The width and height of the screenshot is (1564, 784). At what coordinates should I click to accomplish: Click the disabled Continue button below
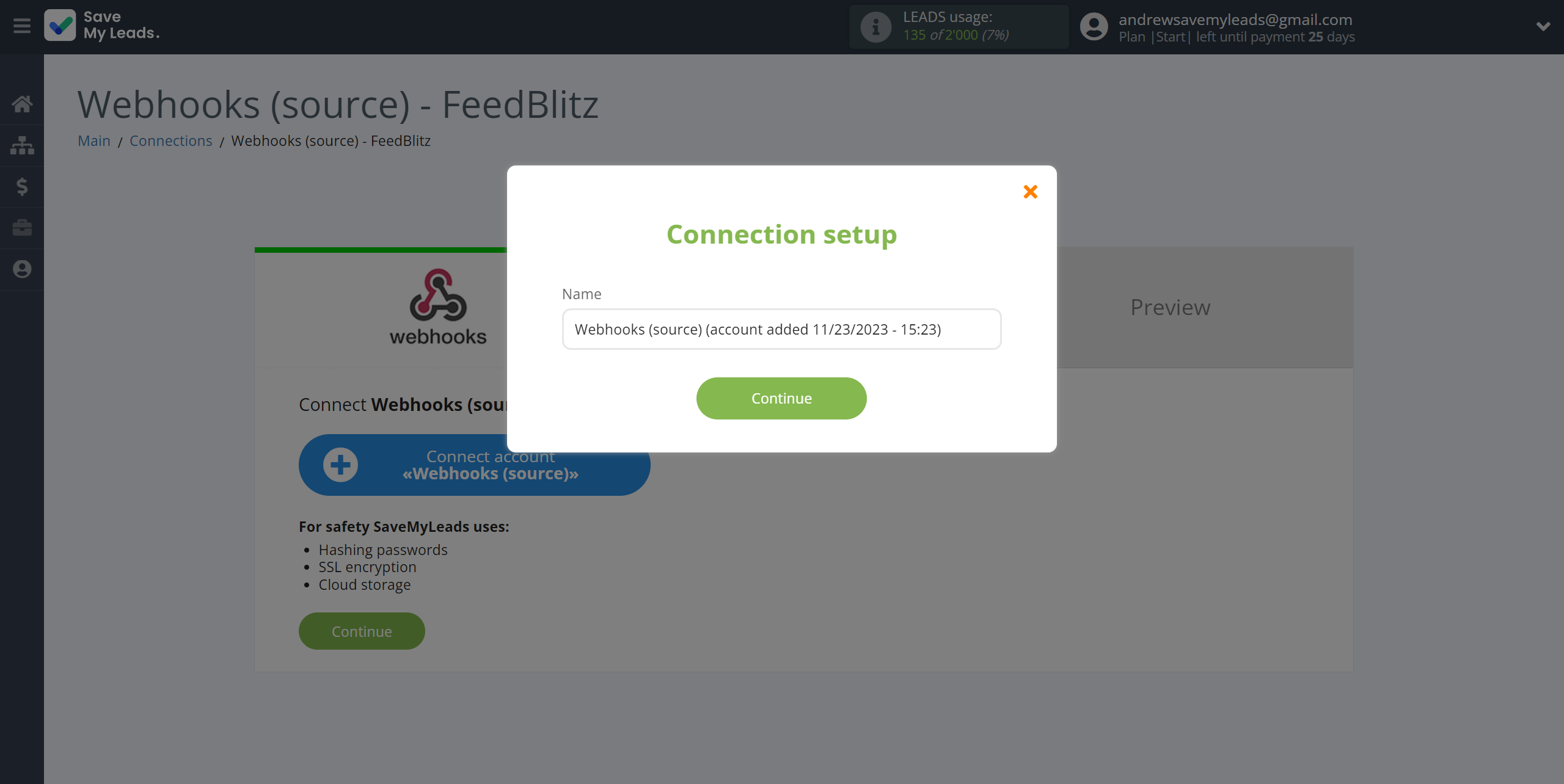coord(362,631)
